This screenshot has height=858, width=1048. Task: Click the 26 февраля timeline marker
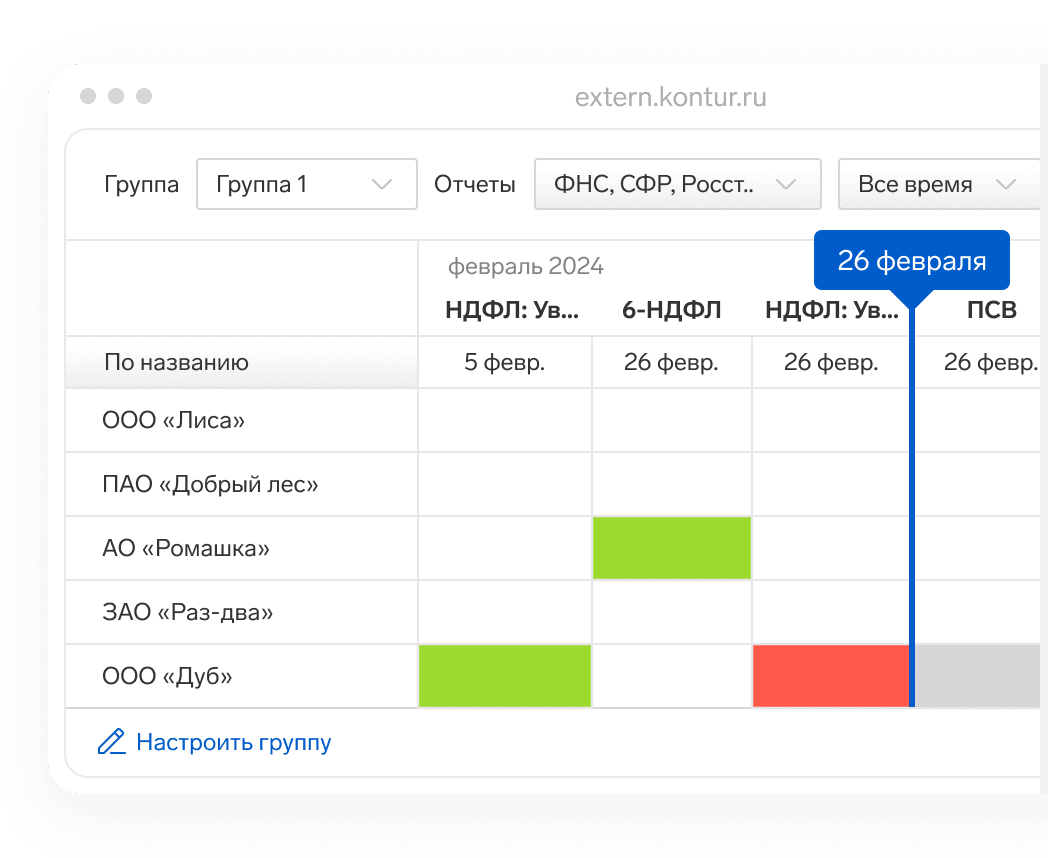[911, 262]
